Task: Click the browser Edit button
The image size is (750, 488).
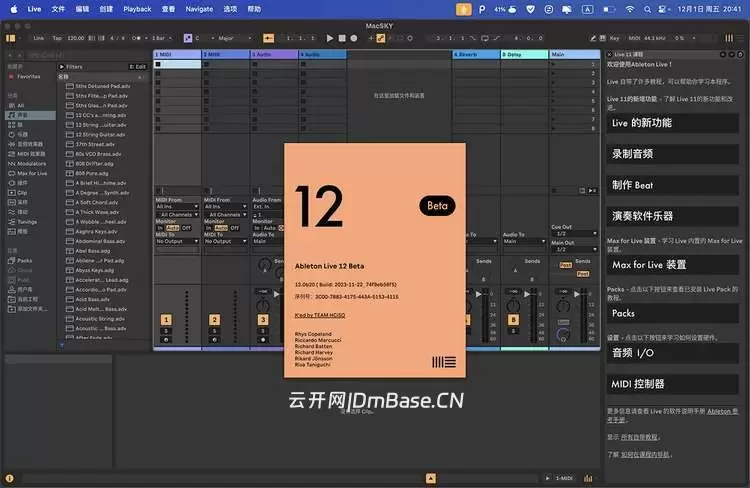Action: pyautogui.click(x=138, y=67)
